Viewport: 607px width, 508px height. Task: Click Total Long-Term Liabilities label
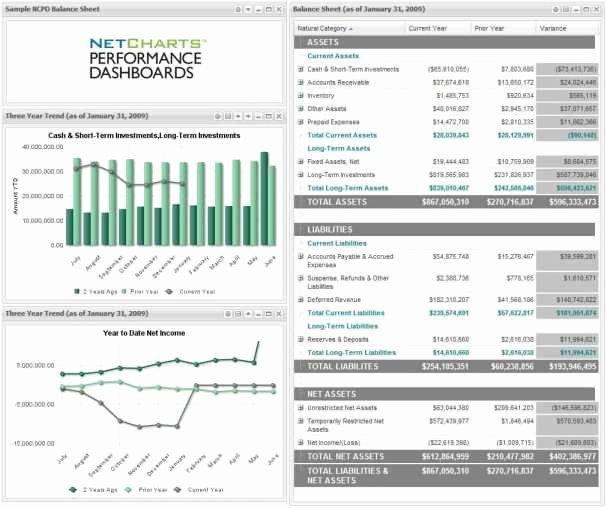[x=352, y=352]
